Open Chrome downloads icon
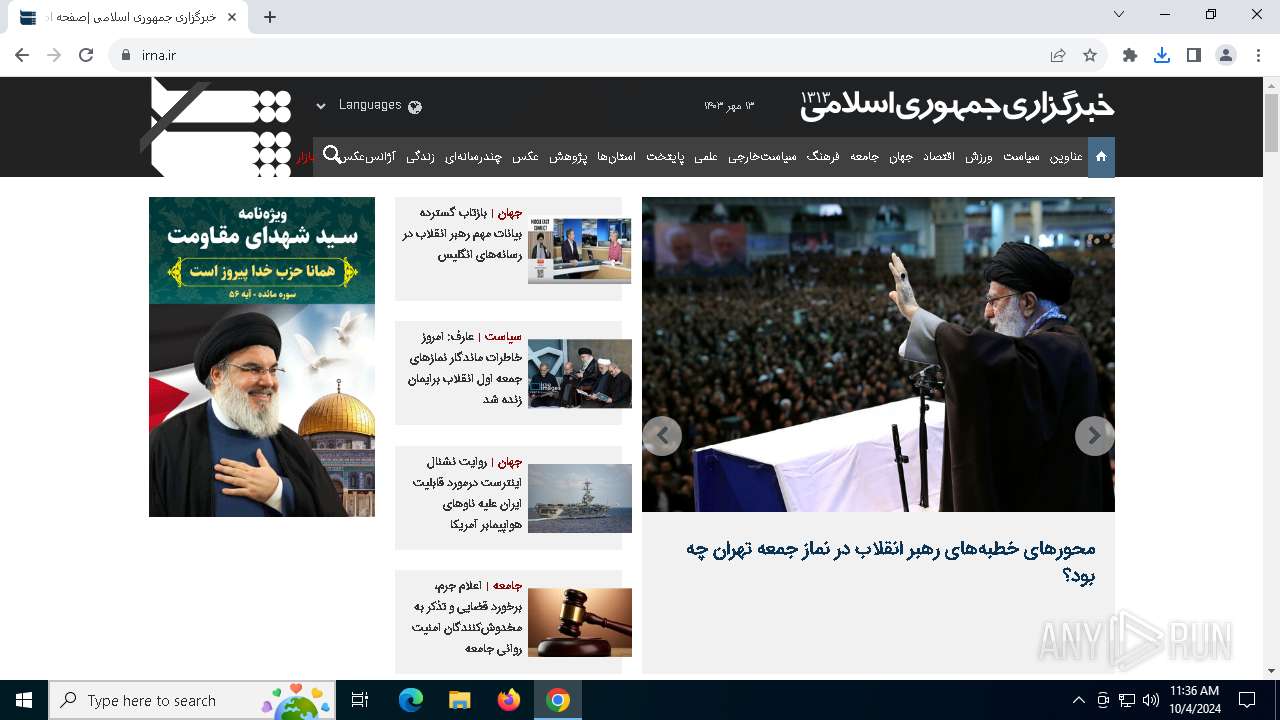 point(1162,55)
